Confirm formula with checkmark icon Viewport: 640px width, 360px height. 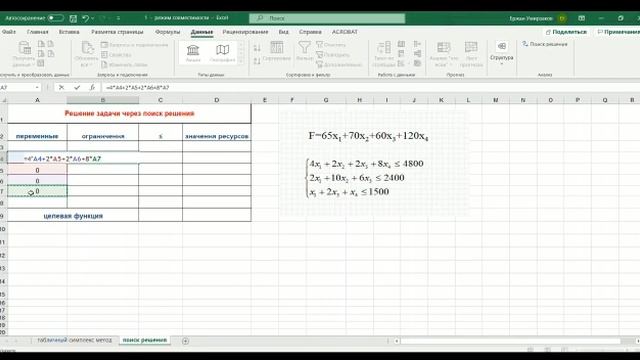click(x=77, y=88)
